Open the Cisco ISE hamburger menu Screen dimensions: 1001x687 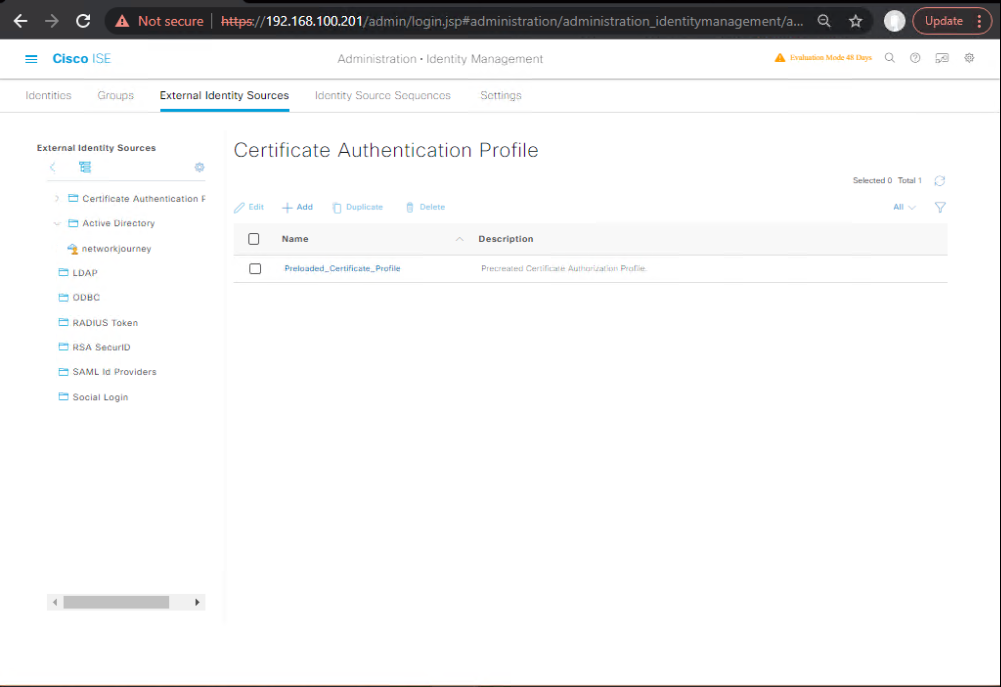pos(31,59)
